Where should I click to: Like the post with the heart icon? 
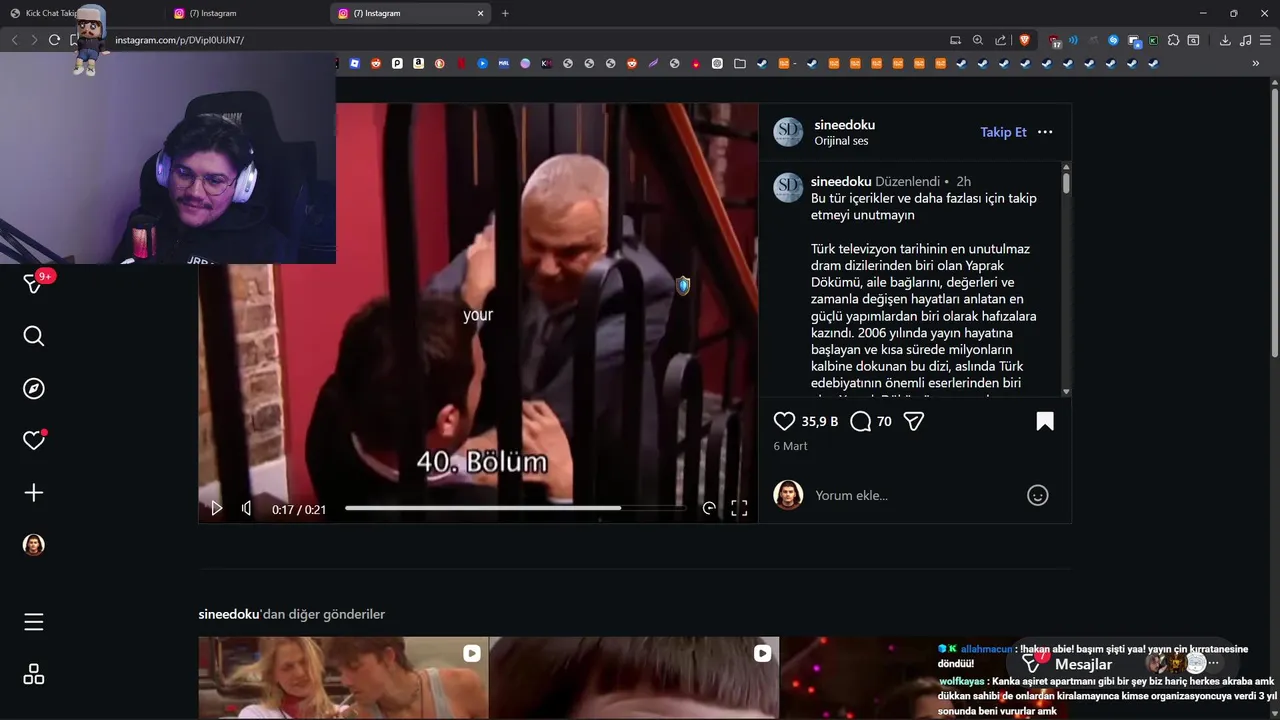pyautogui.click(x=784, y=422)
